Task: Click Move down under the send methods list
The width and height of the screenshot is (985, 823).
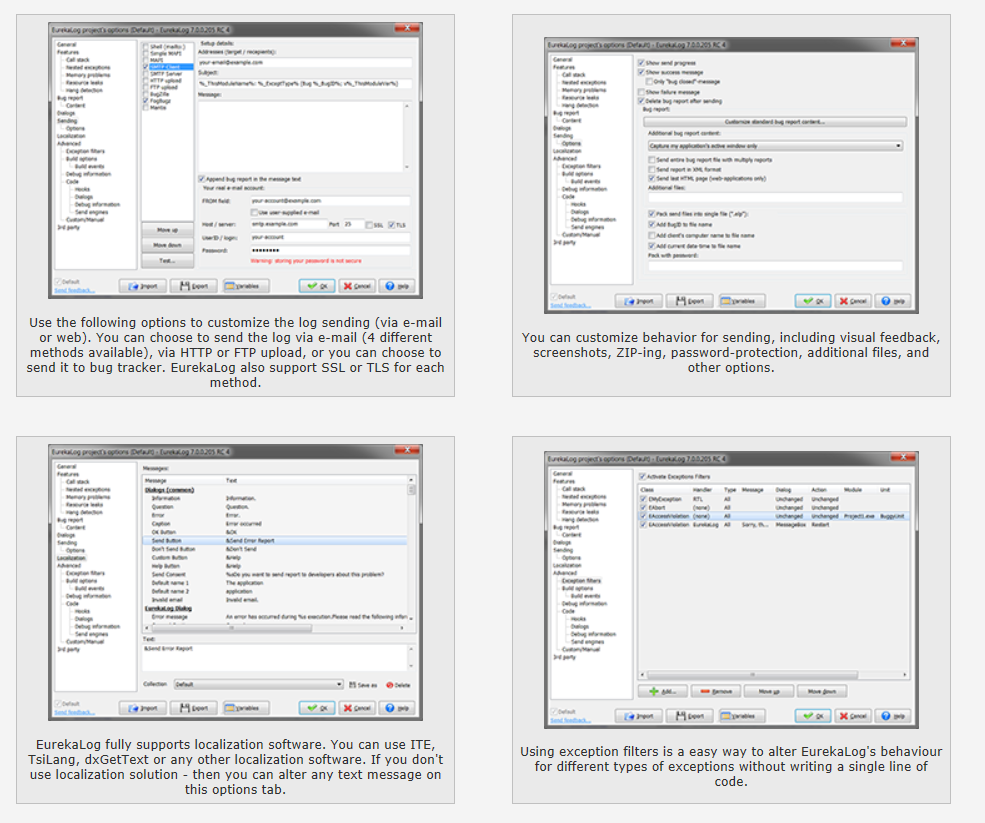Action: click(x=167, y=245)
